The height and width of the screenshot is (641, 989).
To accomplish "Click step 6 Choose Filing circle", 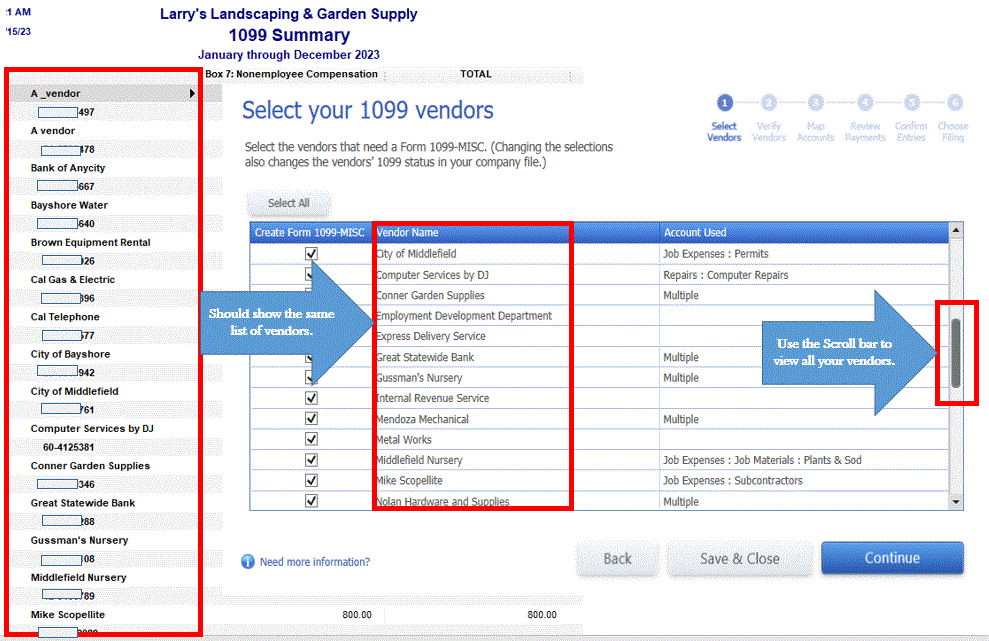I will tap(955, 102).
